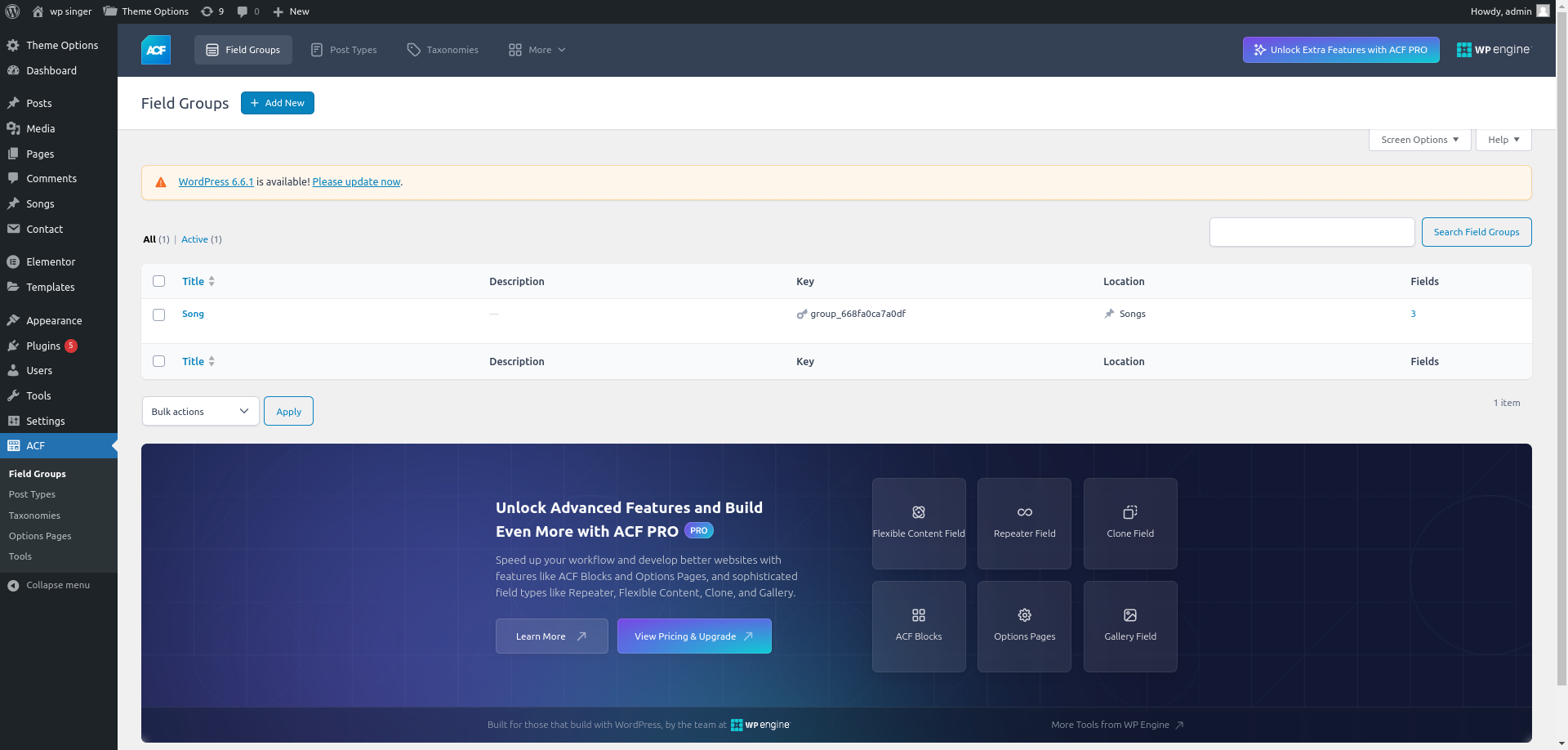Tick the checkbox for Song row
This screenshot has height=750, width=1568.
(x=159, y=315)
